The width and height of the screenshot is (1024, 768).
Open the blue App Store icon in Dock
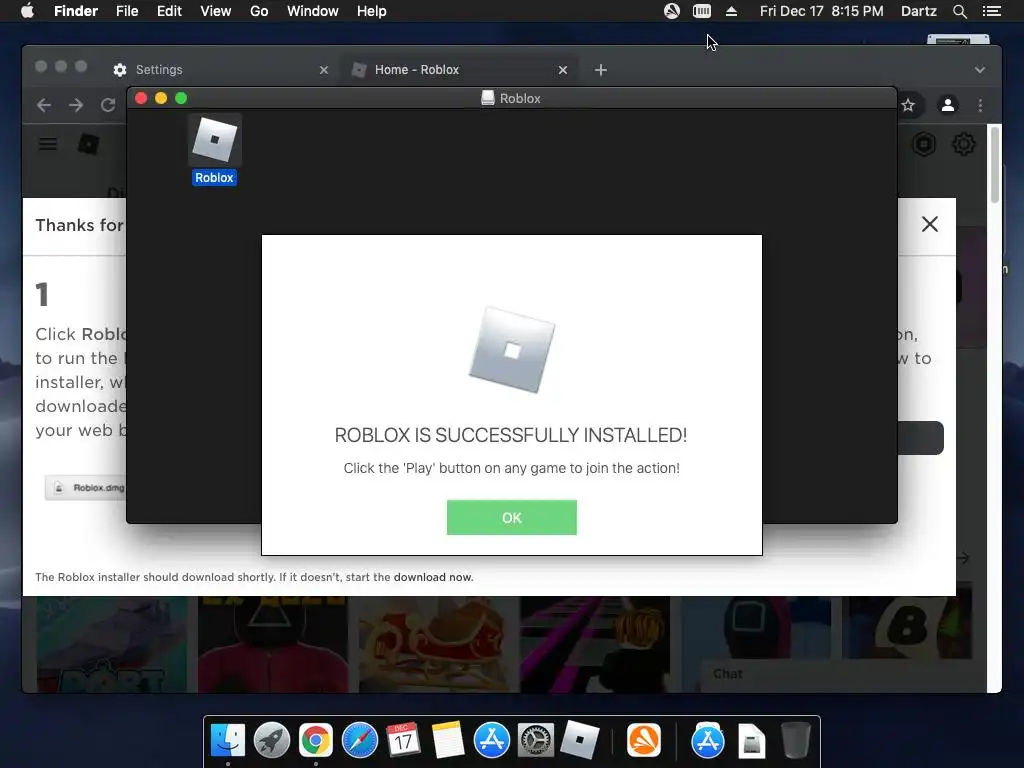tap(492, 740)
